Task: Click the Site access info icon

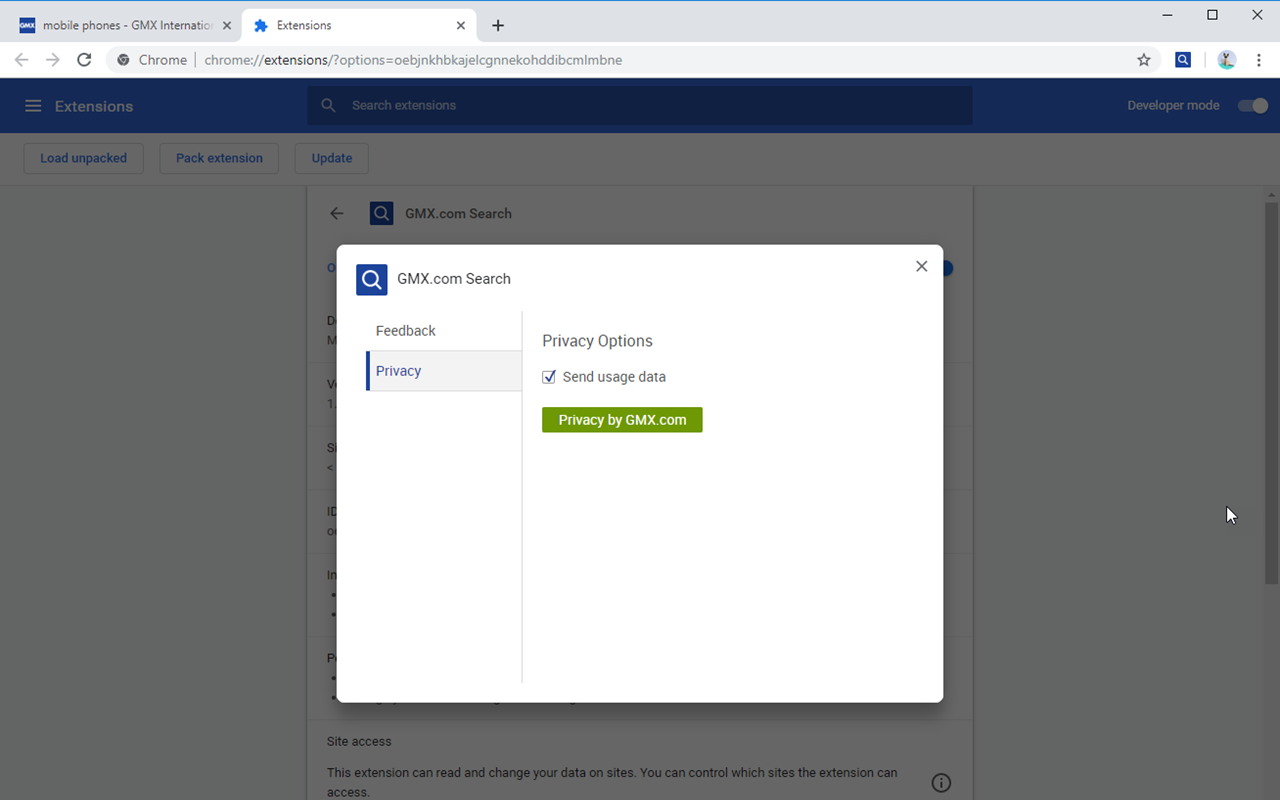Action: coord(941,783)
